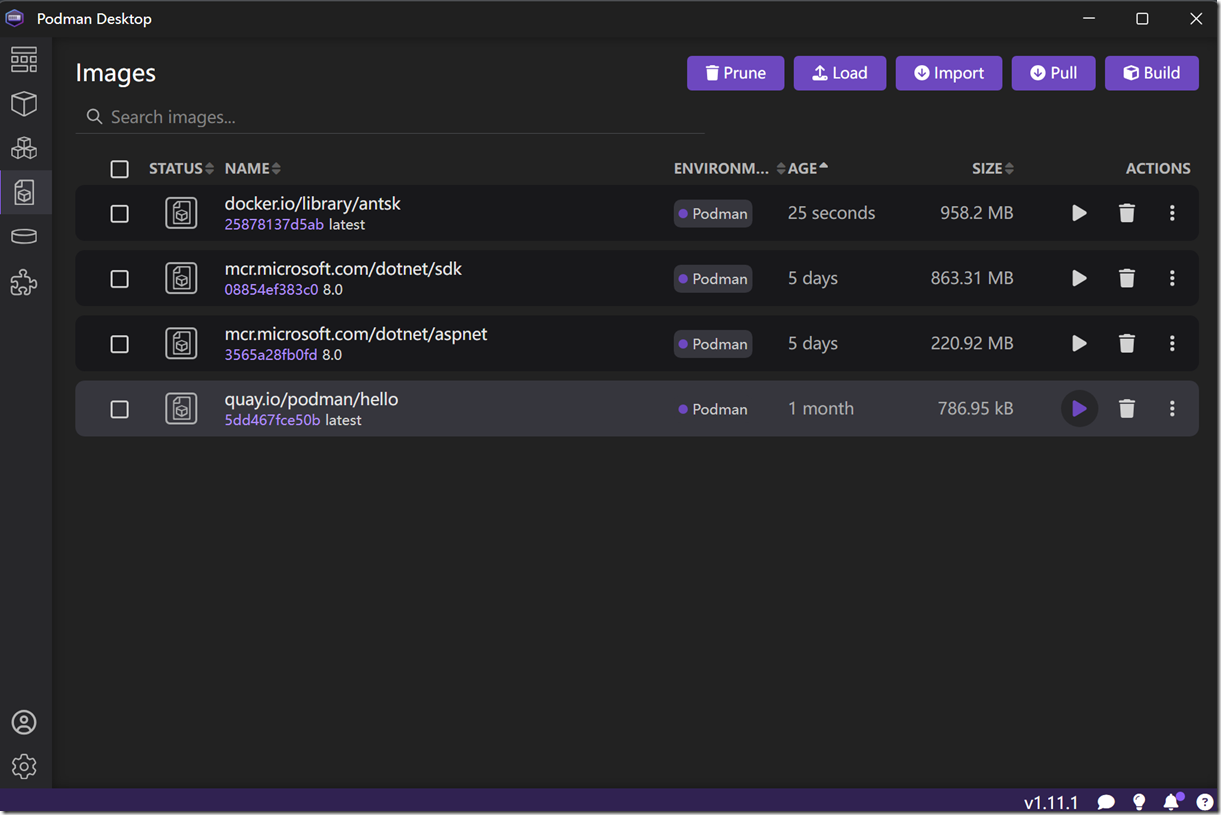The image size is (1221, 815).
Task: Click the Podman badge in antsk row
Action: 713,213
